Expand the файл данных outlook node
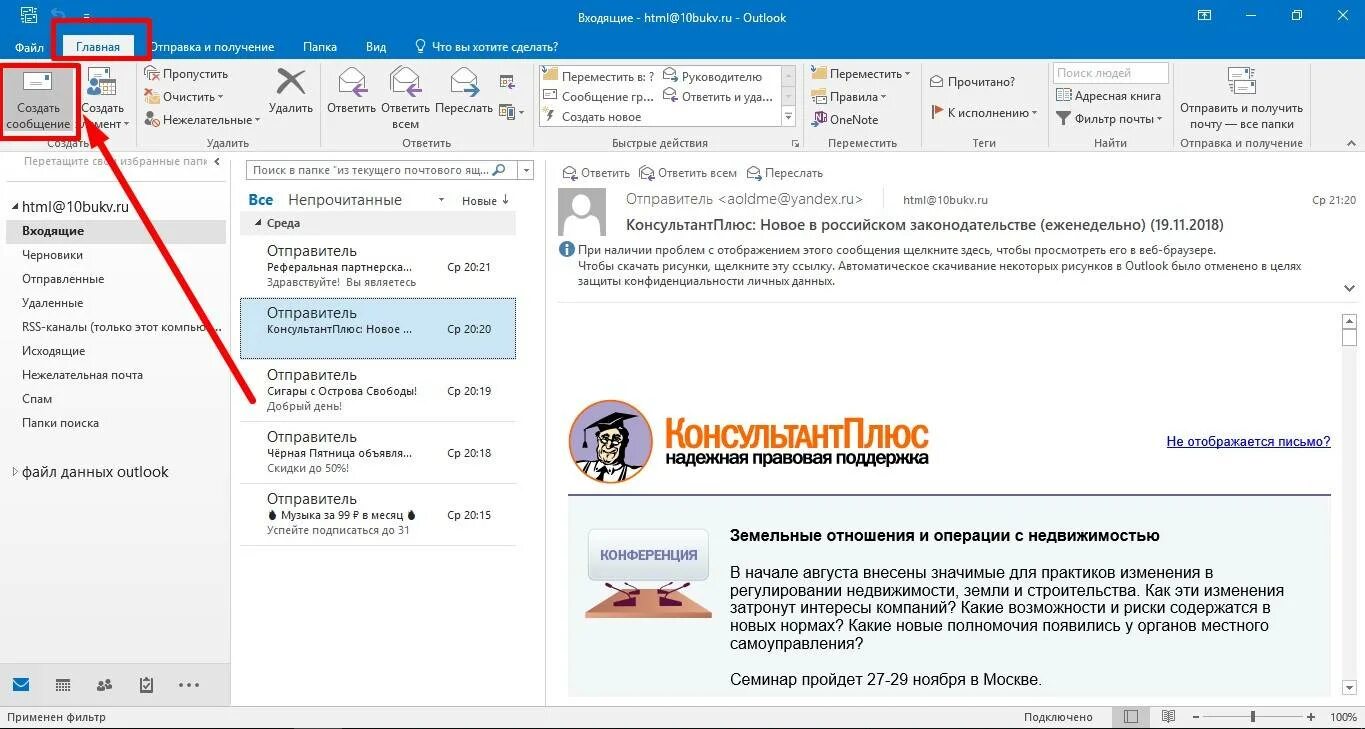This screenshot has width=1365, height=729. [x=14, y=472]
